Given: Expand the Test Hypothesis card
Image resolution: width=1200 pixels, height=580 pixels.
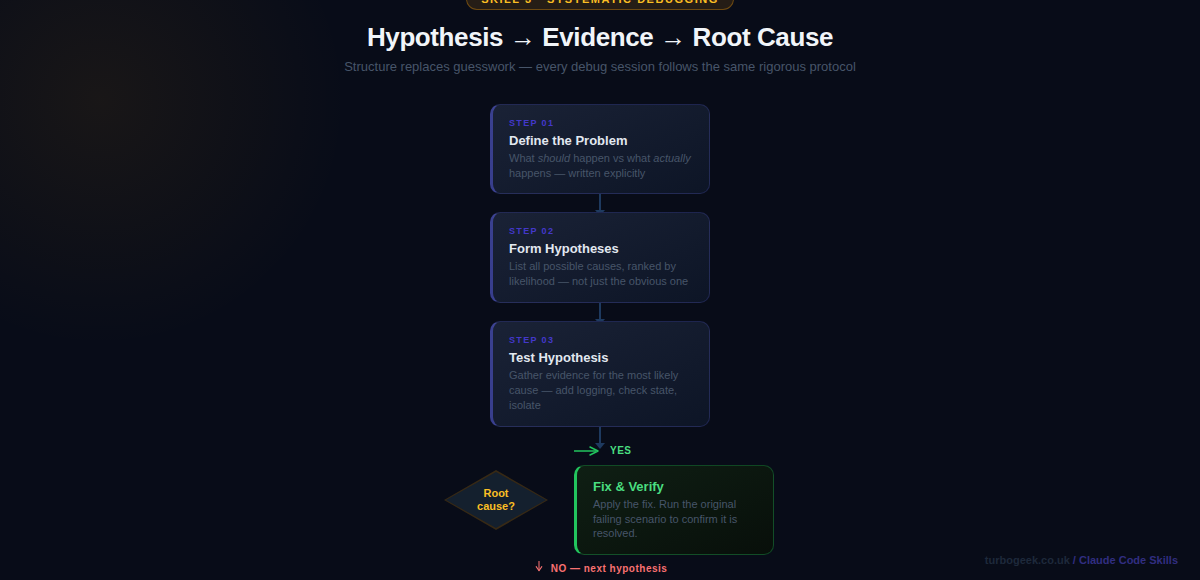Looking at the screenshot, I should tap(599, 373).
